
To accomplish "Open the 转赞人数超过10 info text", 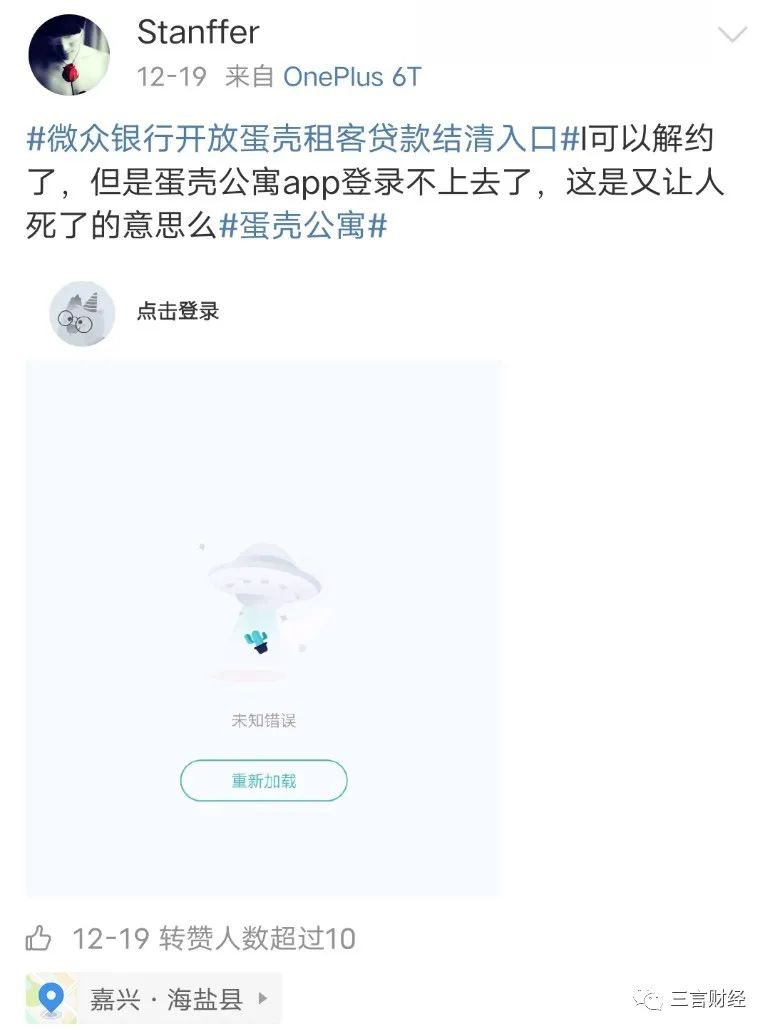I will (x=257, y=939).
